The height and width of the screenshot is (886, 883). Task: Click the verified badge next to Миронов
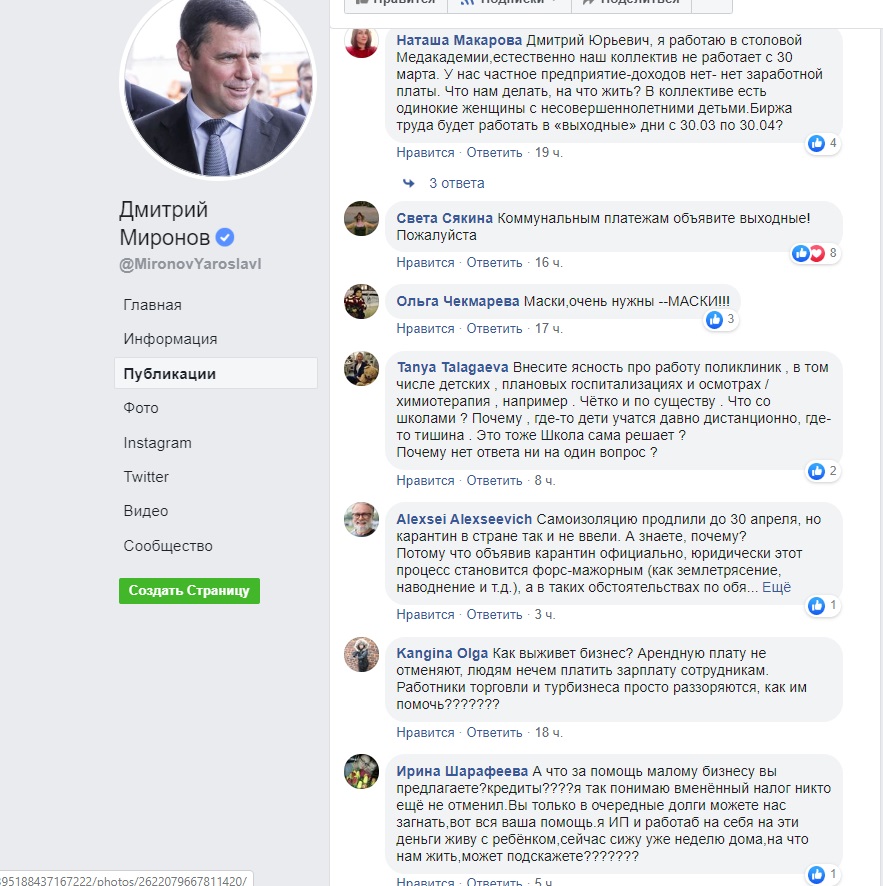(225, 237)
